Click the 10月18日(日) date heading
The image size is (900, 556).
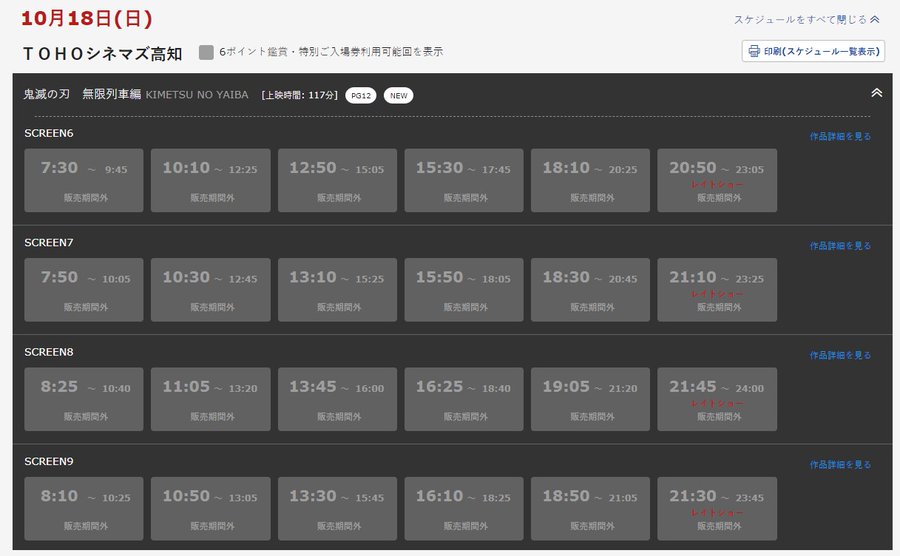click(87, 18)
